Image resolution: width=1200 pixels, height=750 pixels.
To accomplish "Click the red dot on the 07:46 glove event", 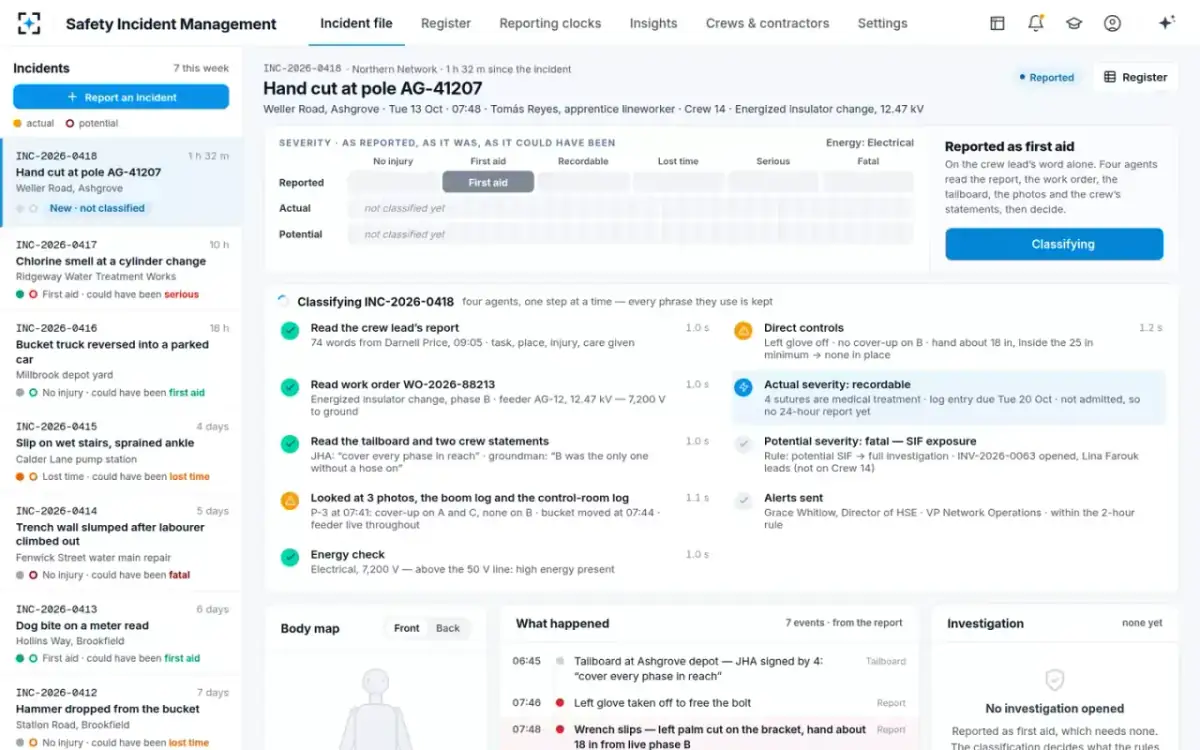I will 560,703.
